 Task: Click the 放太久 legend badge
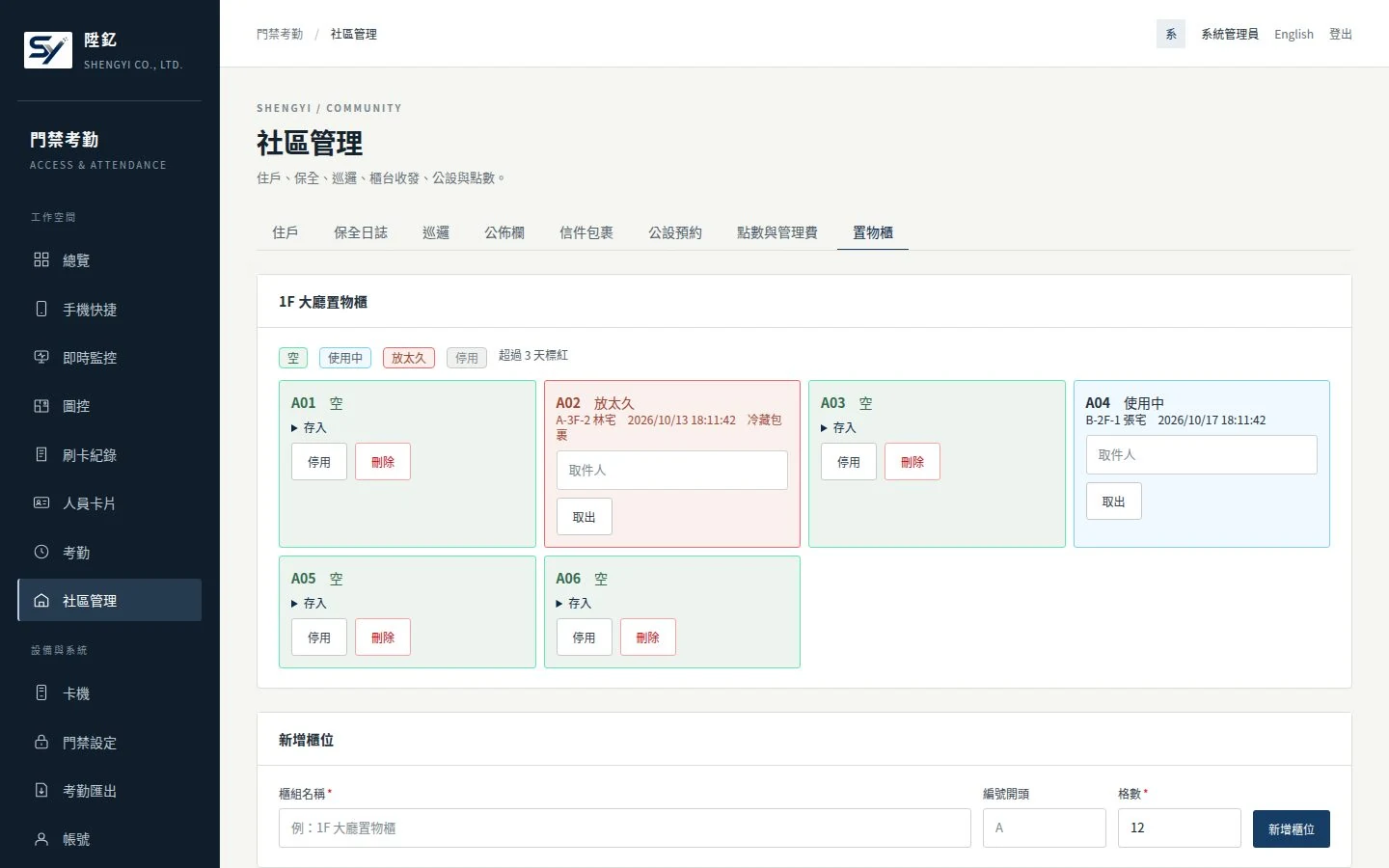coord(409,358)
